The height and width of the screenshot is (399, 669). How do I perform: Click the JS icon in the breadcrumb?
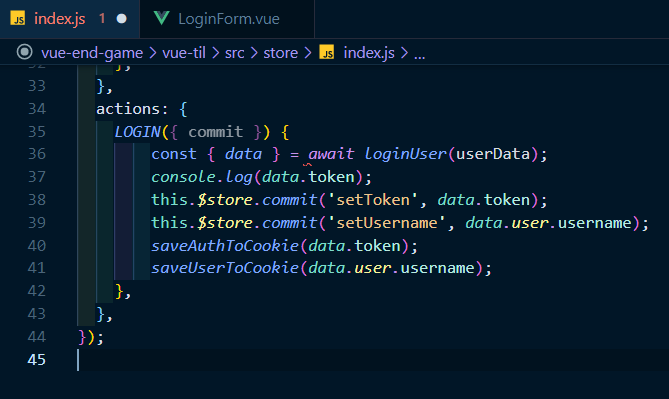(x=327, y=53)
